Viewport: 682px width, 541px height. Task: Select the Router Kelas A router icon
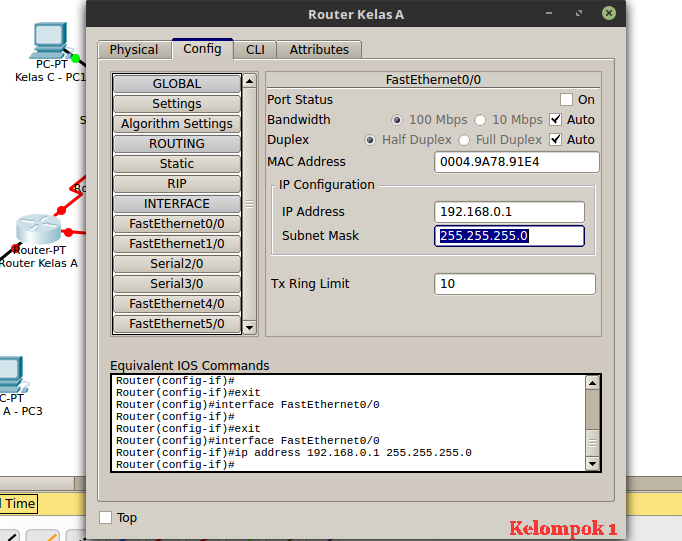pyautogui.click(x=38, y=229)
